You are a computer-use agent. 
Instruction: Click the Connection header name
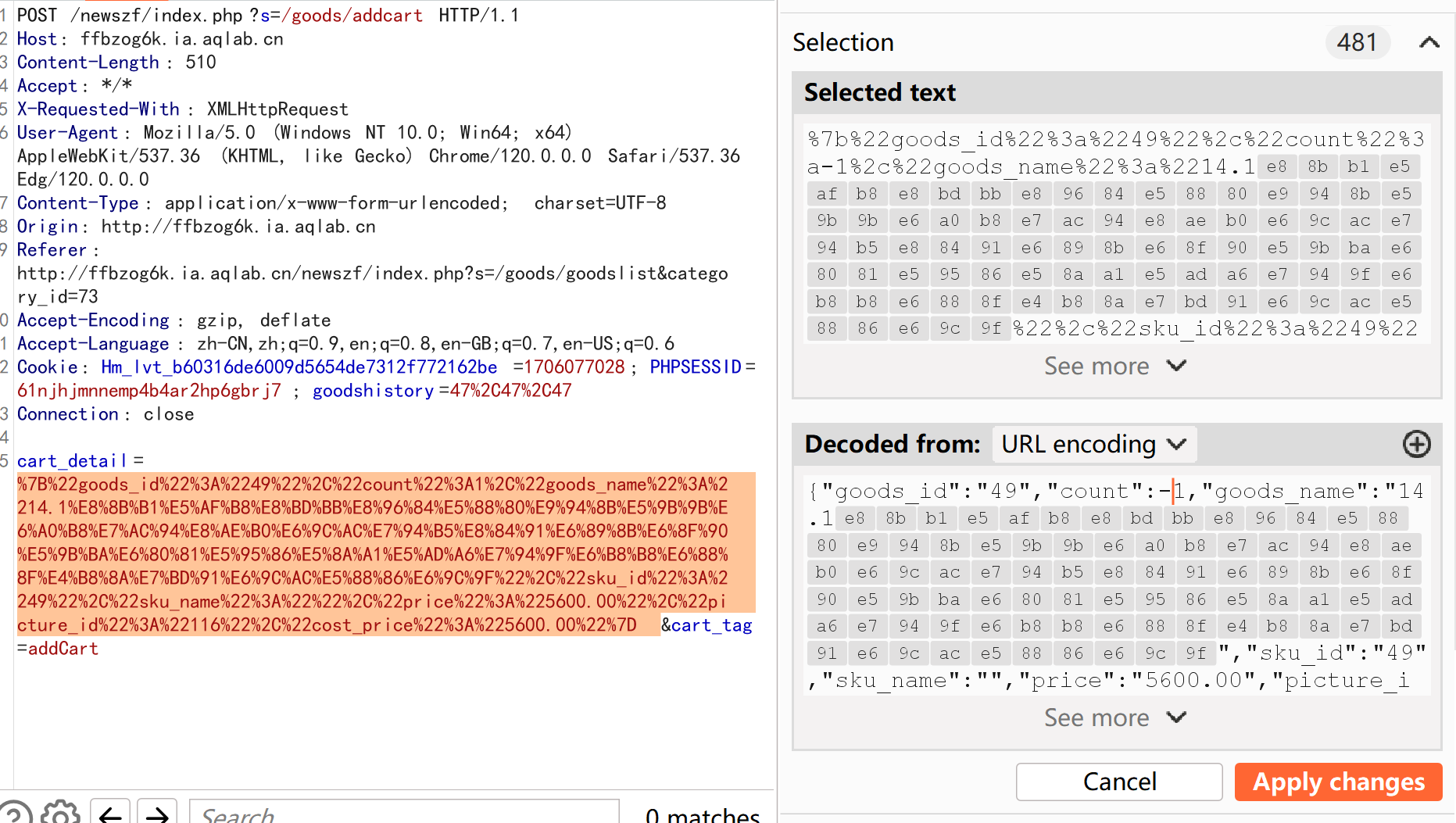tap(68, 414)
